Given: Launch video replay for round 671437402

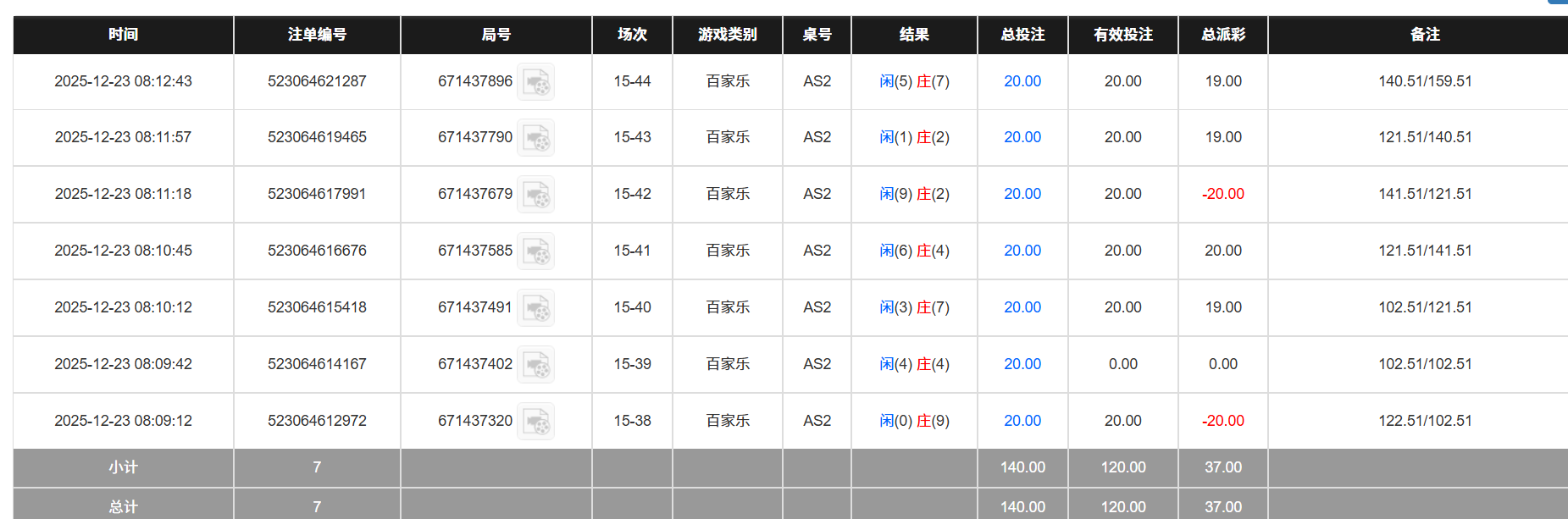Looking at the screenshot, I should coord(535,365).
